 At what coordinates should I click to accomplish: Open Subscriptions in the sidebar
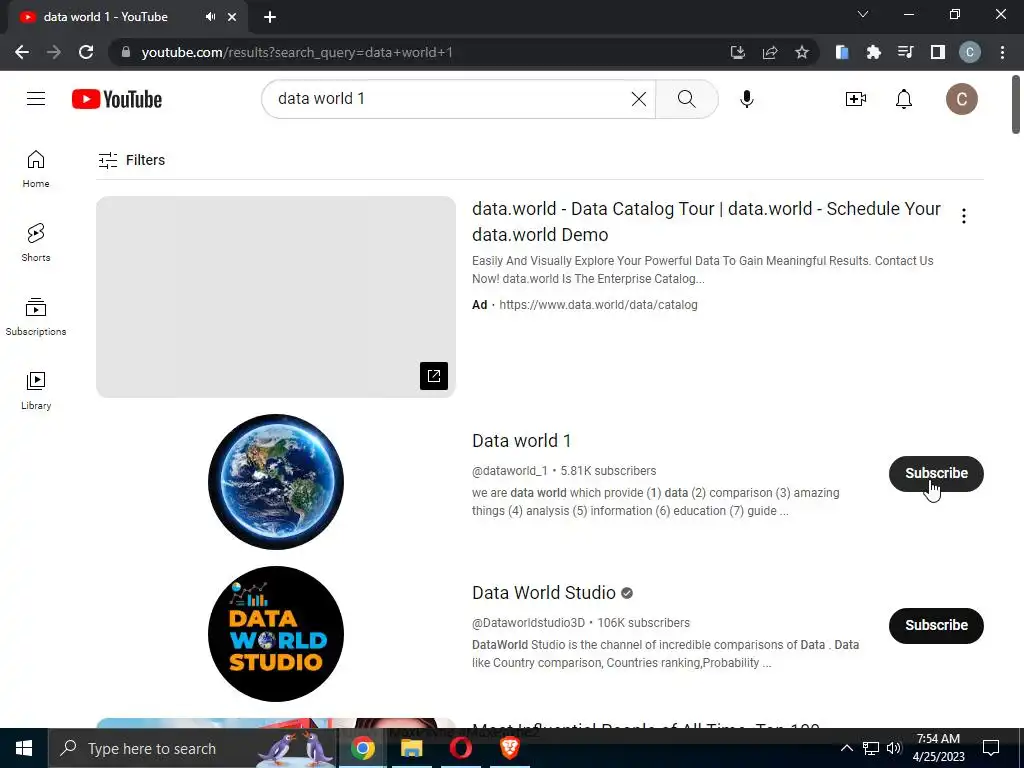tap(36, 317)
